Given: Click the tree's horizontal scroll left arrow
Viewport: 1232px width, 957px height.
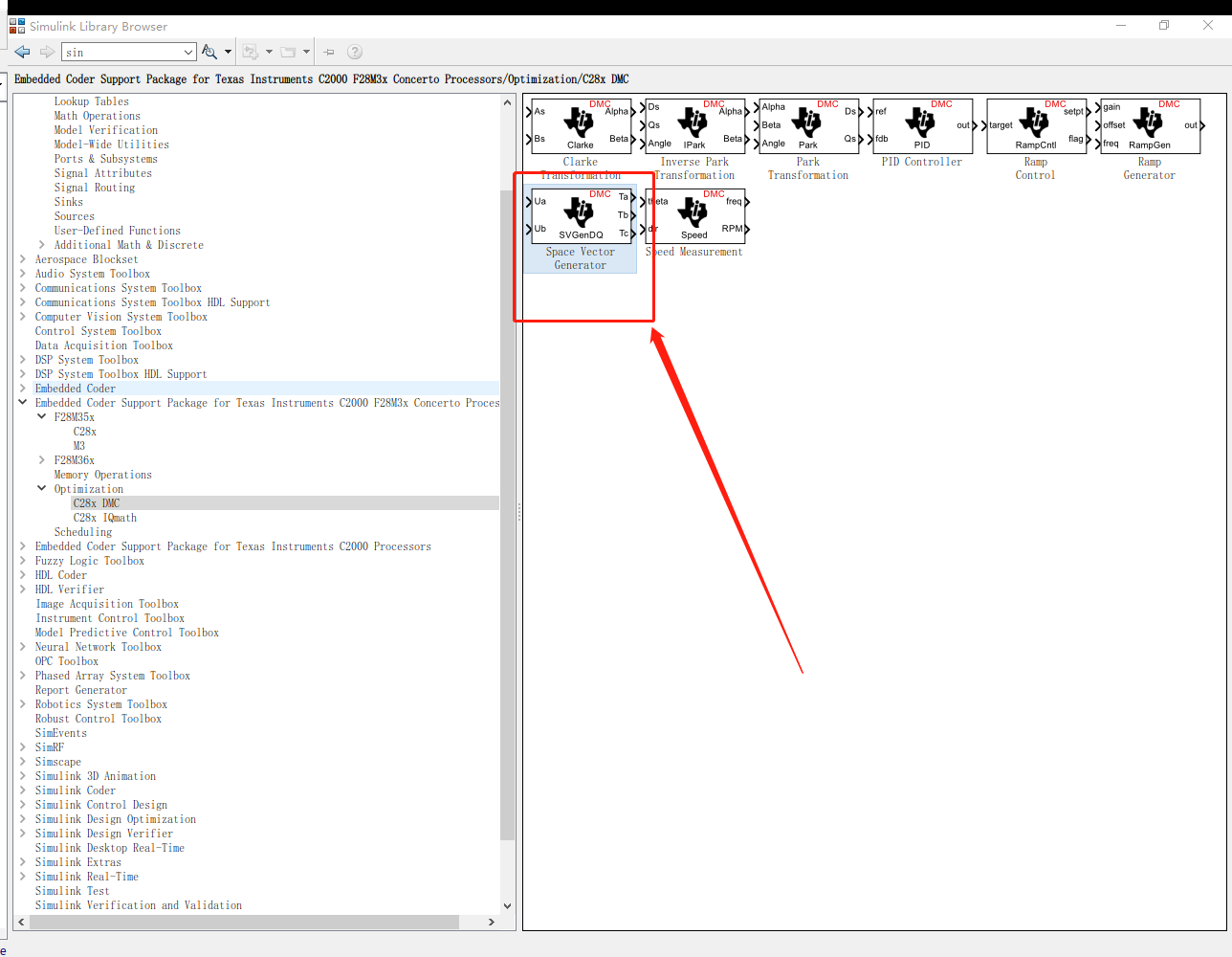Looking at the screenshot, I should tap(21, 923).
